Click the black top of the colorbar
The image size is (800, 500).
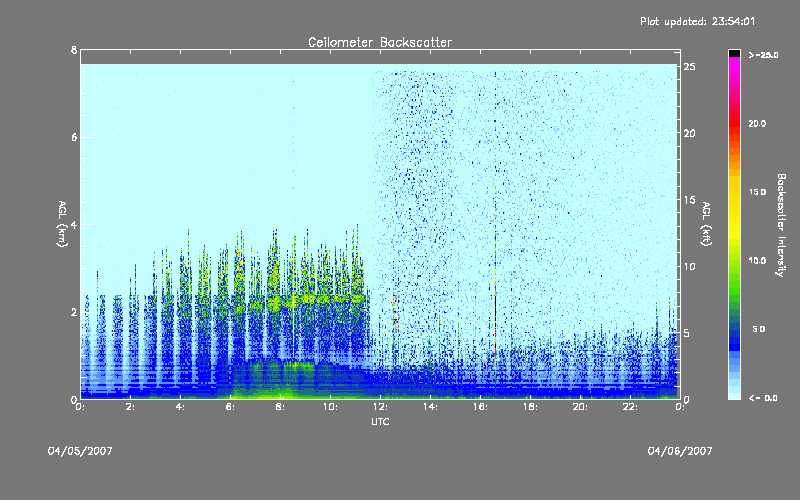[734, 53]
